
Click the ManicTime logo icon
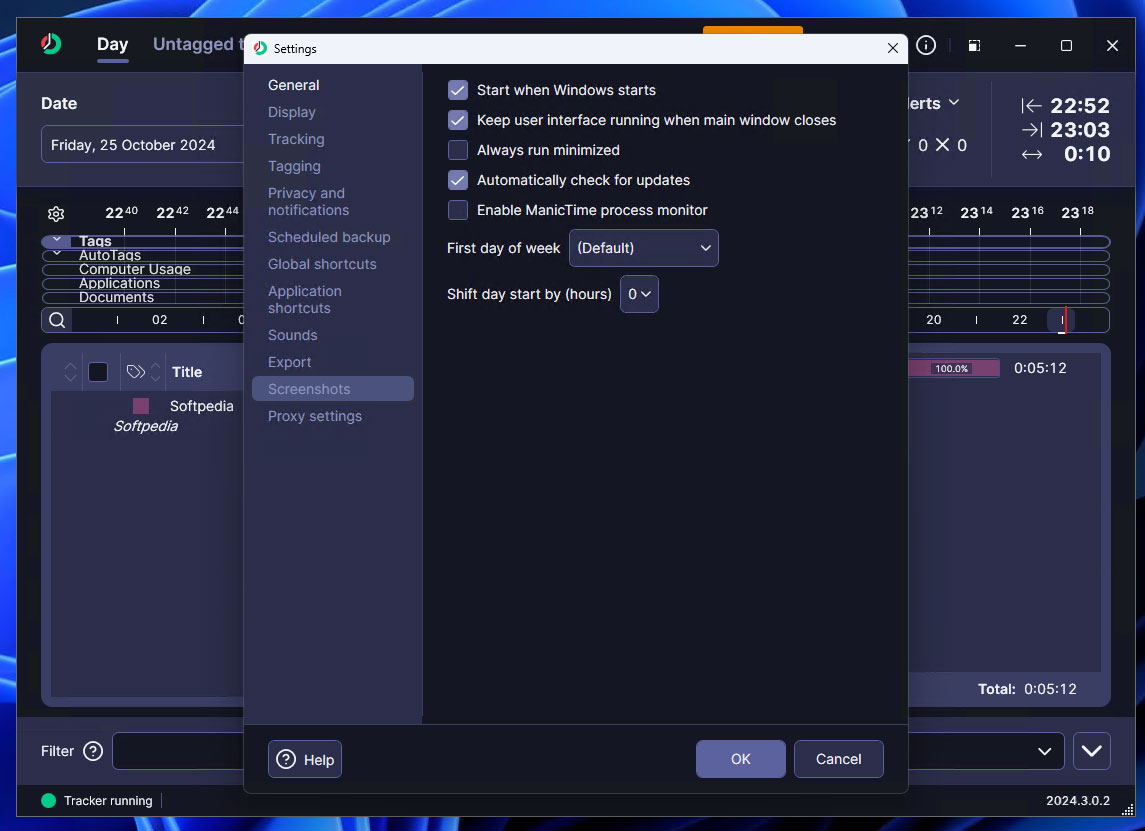[x=51, y=45]
